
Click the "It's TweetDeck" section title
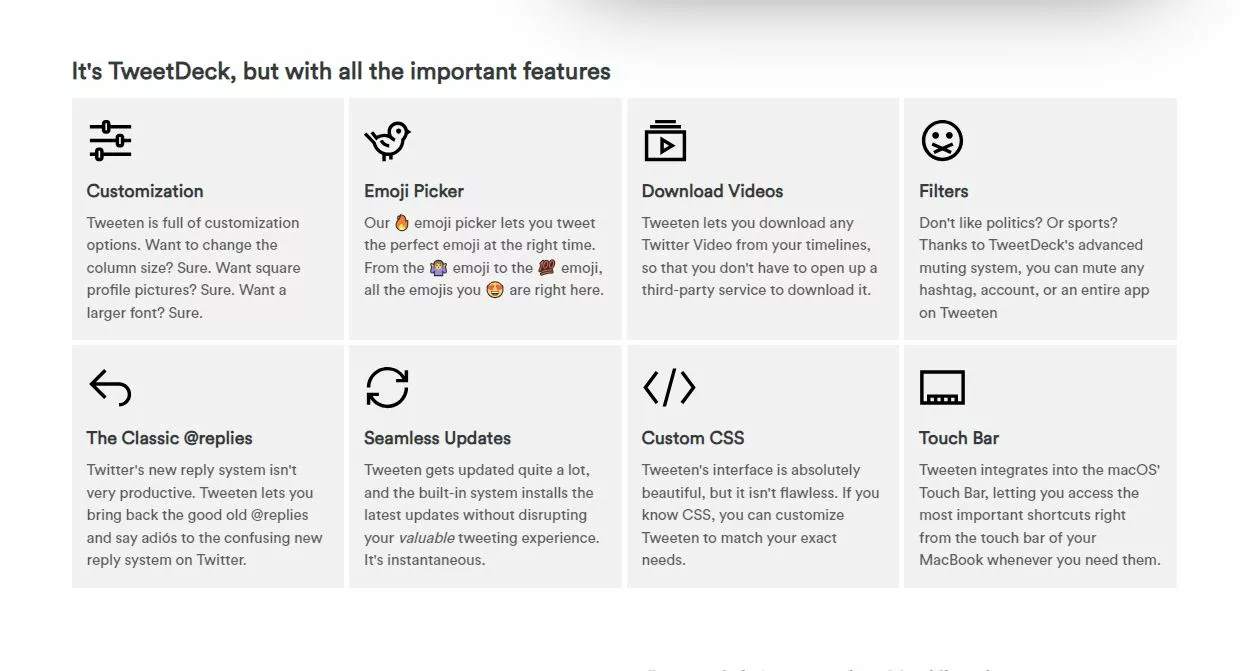[341, 71]
